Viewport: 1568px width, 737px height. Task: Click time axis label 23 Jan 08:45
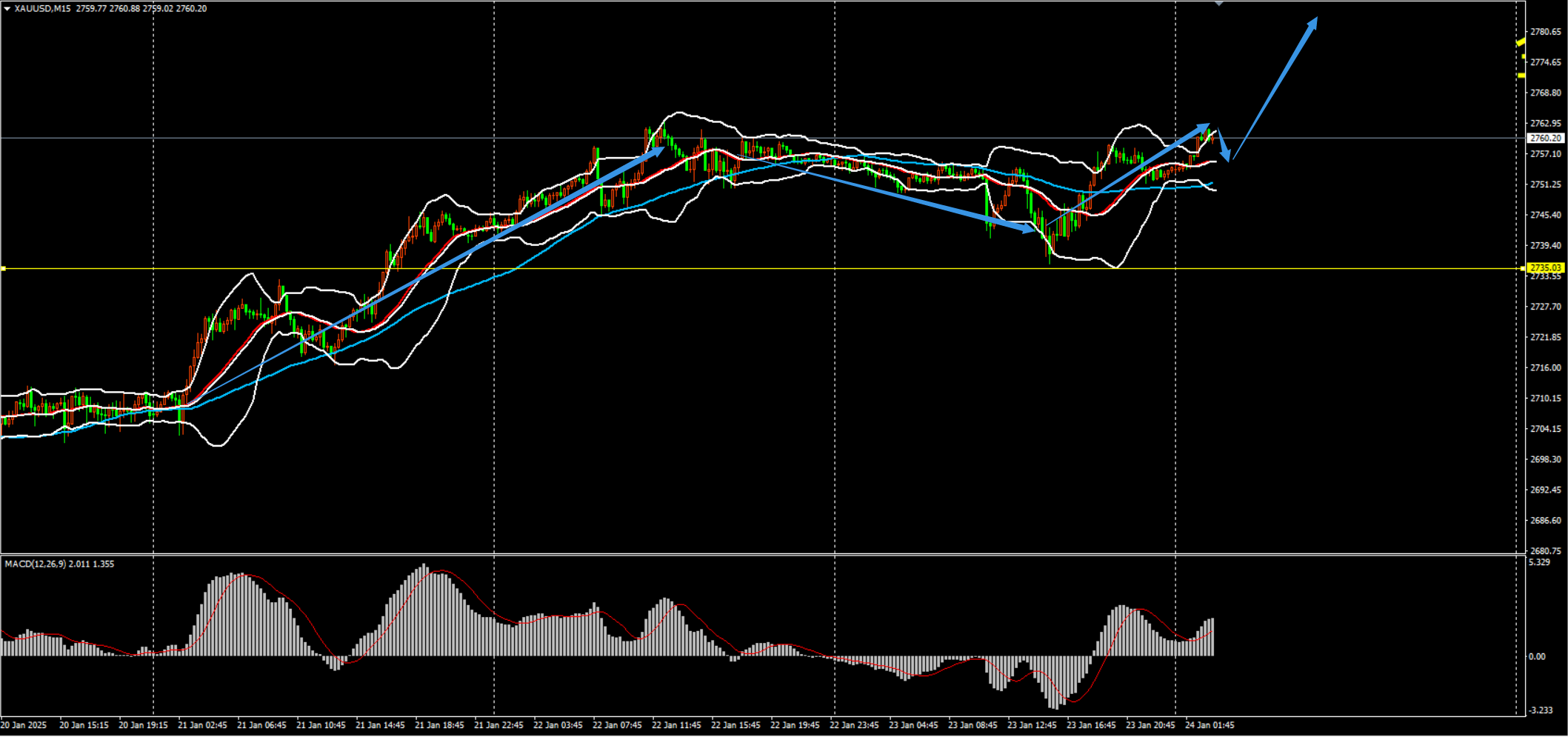[x=973, y=725]
